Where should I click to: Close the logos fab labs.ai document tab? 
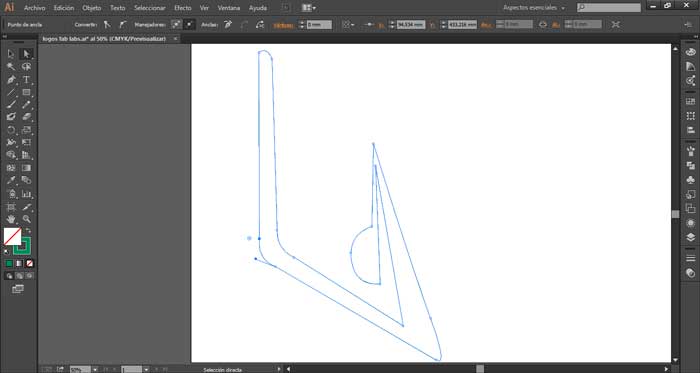pyautogui.click(x=175, y=39)
